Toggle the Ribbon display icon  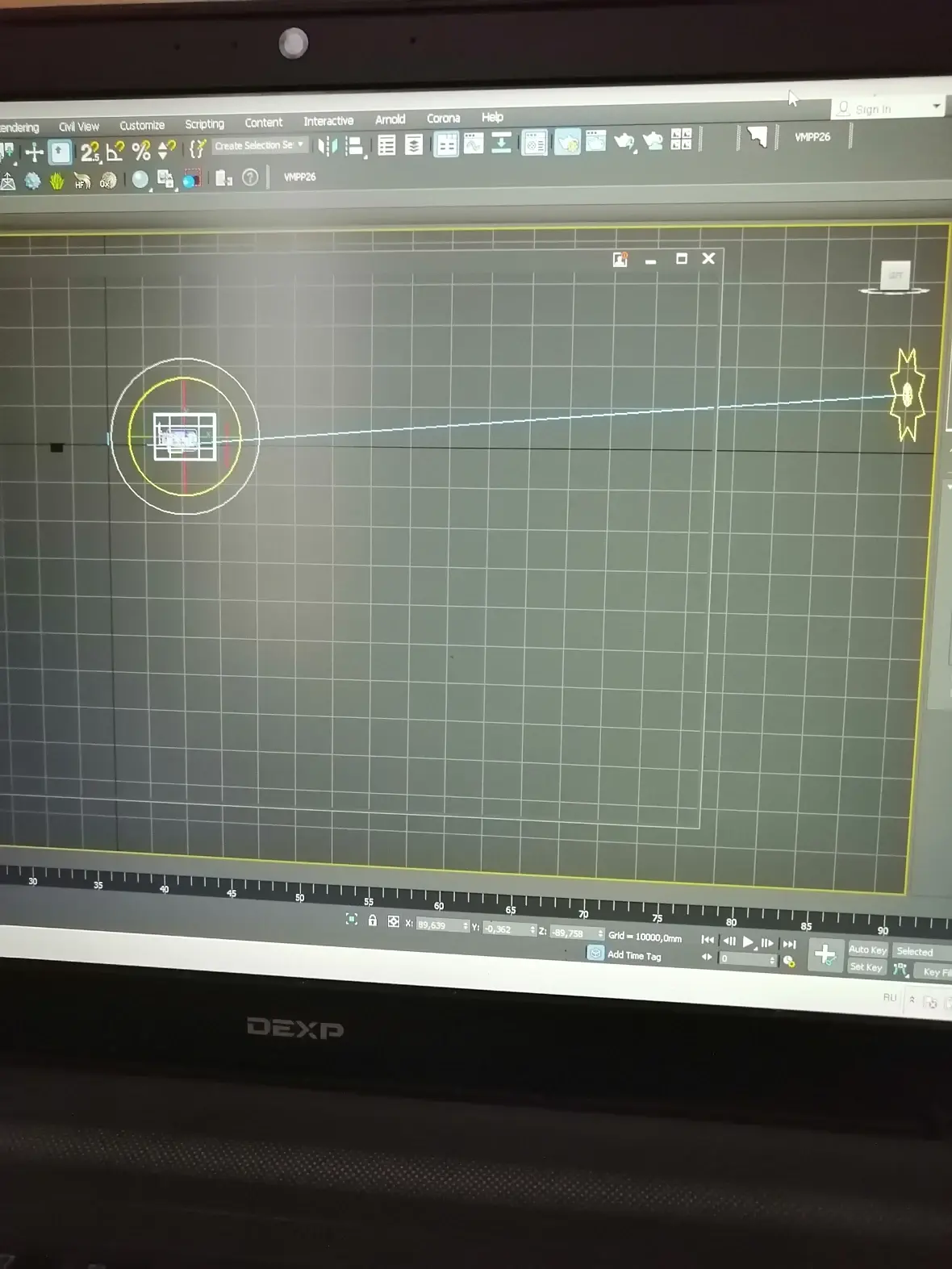[x=446, y=144]
